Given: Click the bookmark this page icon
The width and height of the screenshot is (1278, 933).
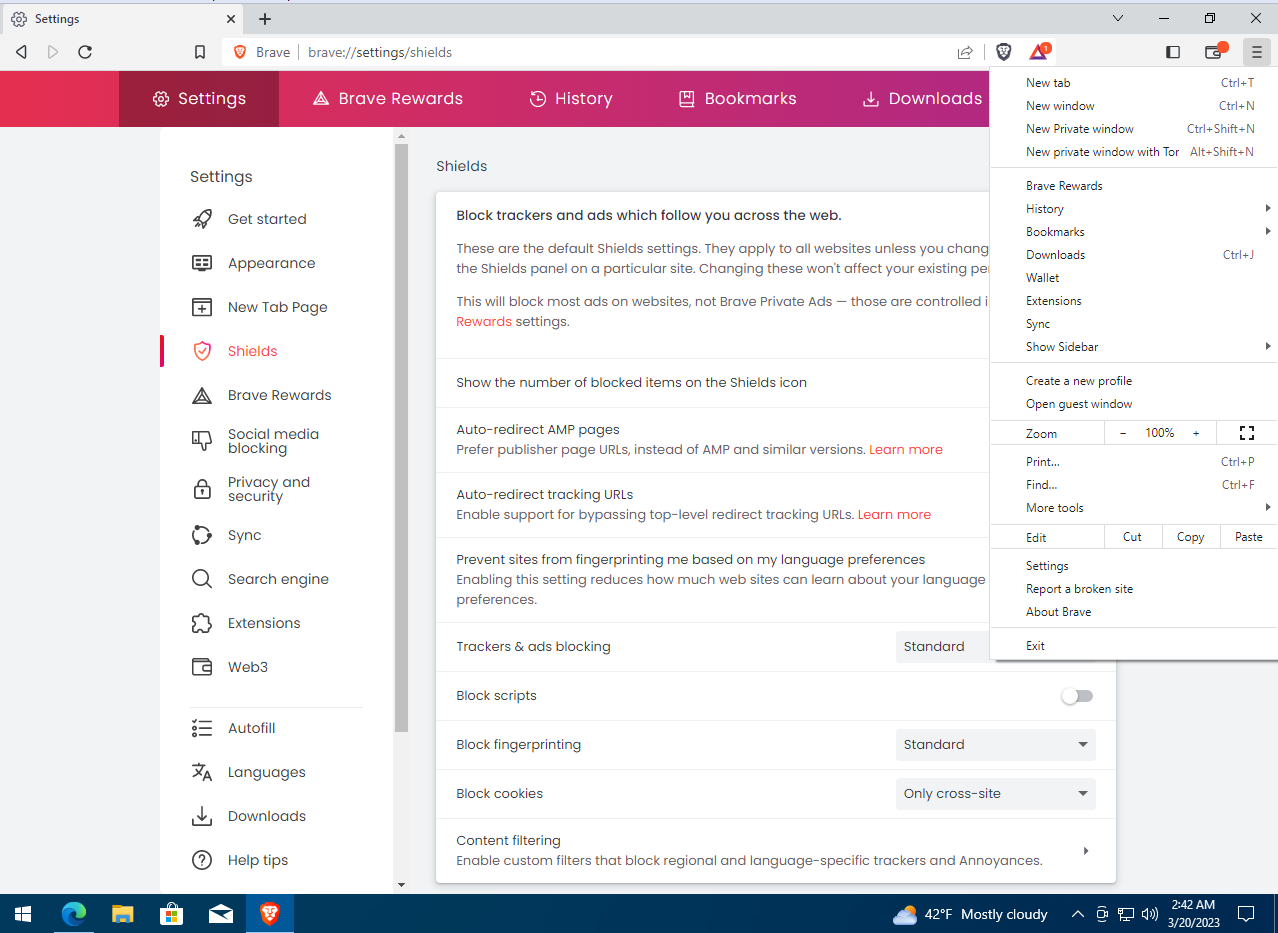Looking at the screenshot, I should point(200,52).
